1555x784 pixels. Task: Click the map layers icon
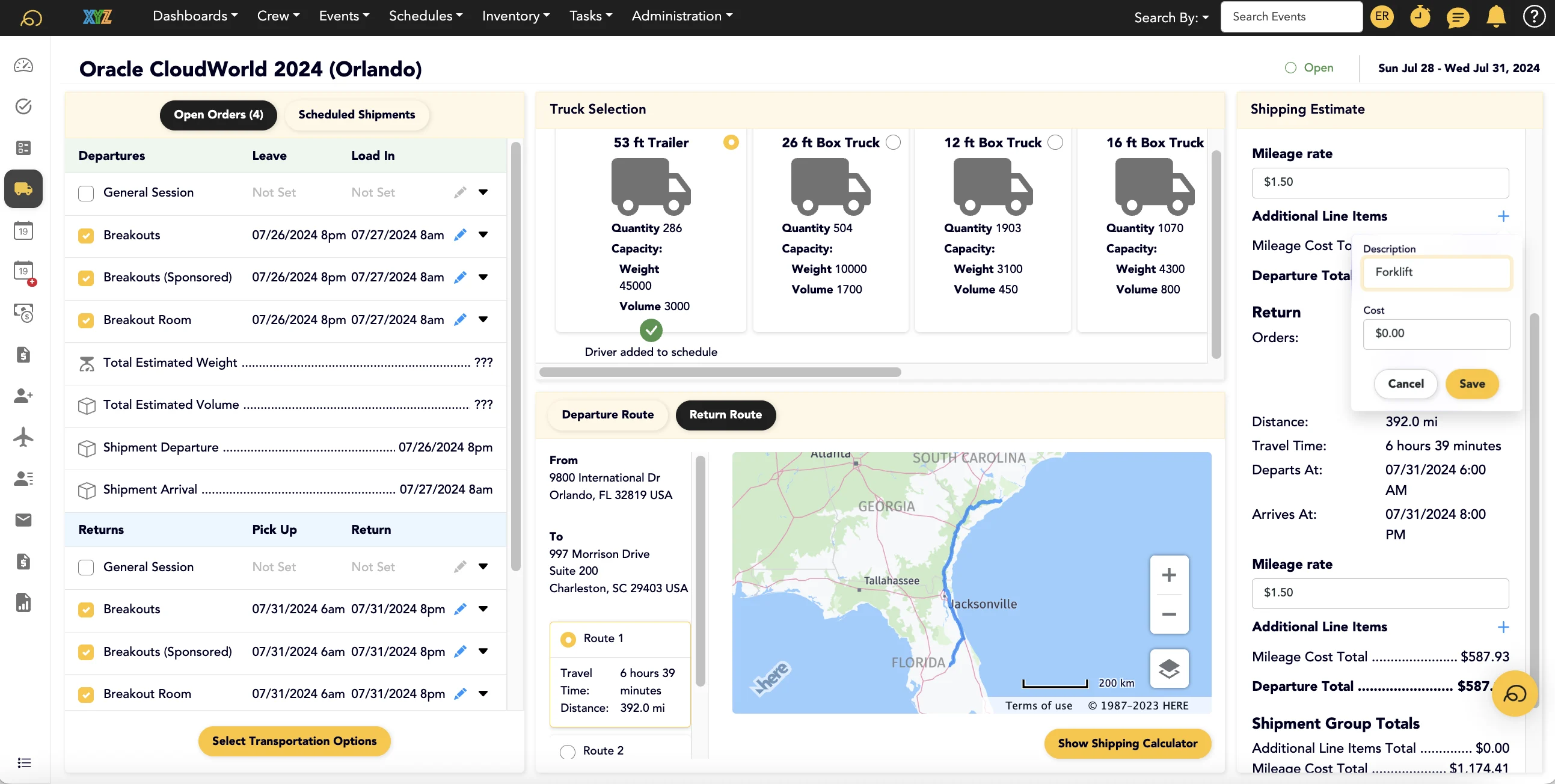[x=1169, y=668]
